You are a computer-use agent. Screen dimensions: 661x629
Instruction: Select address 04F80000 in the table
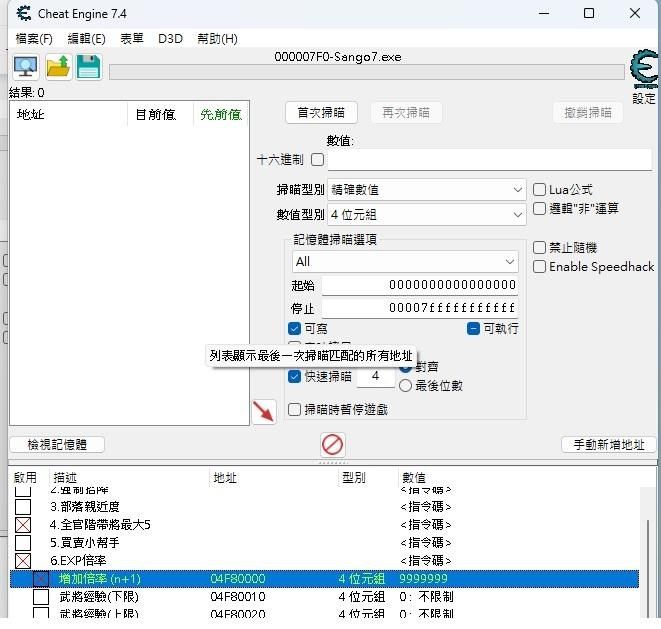click(238, 579)
